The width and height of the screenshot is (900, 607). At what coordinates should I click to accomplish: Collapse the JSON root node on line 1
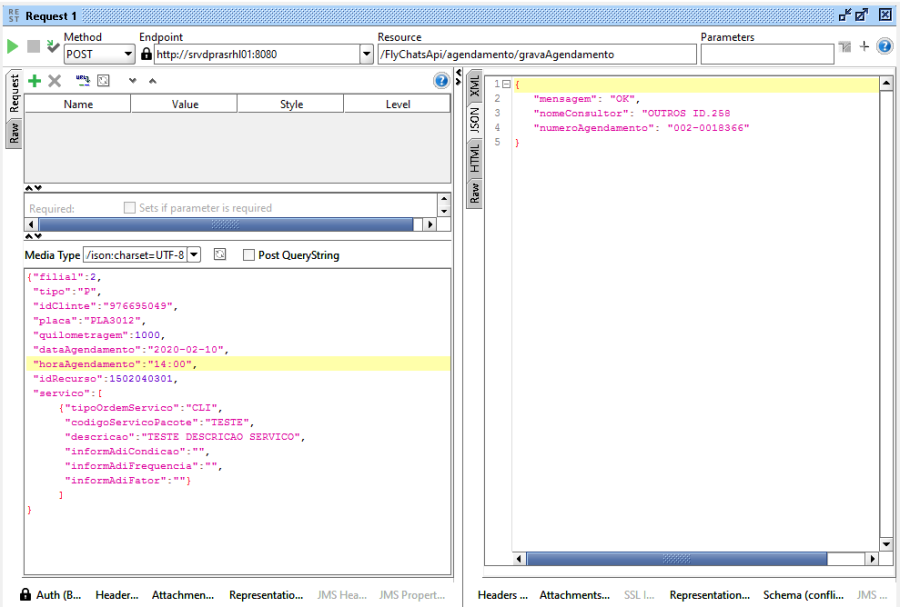(x=507, y=85)
